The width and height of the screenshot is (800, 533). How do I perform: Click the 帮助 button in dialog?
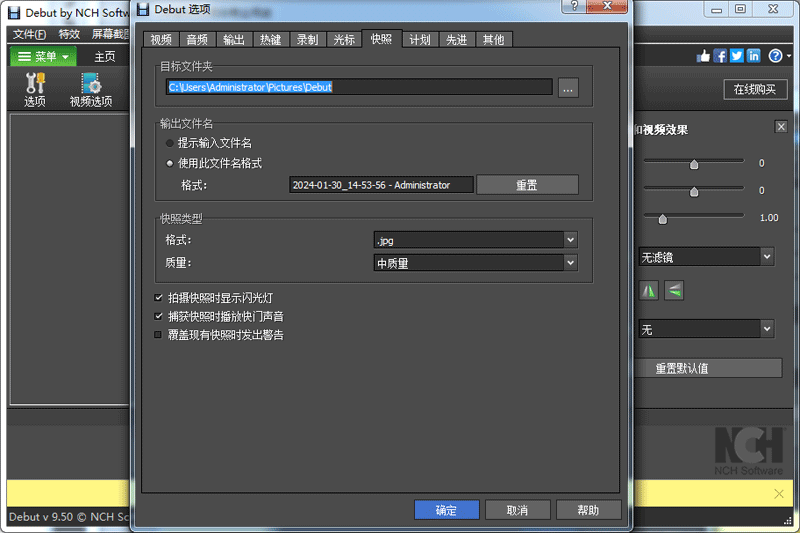(588, 510)
